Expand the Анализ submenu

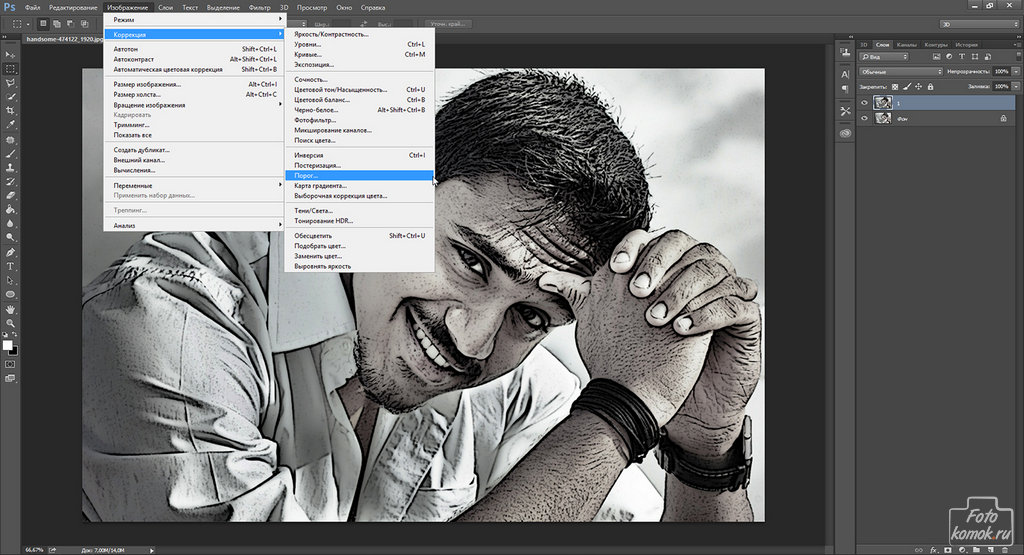(194, 225)
